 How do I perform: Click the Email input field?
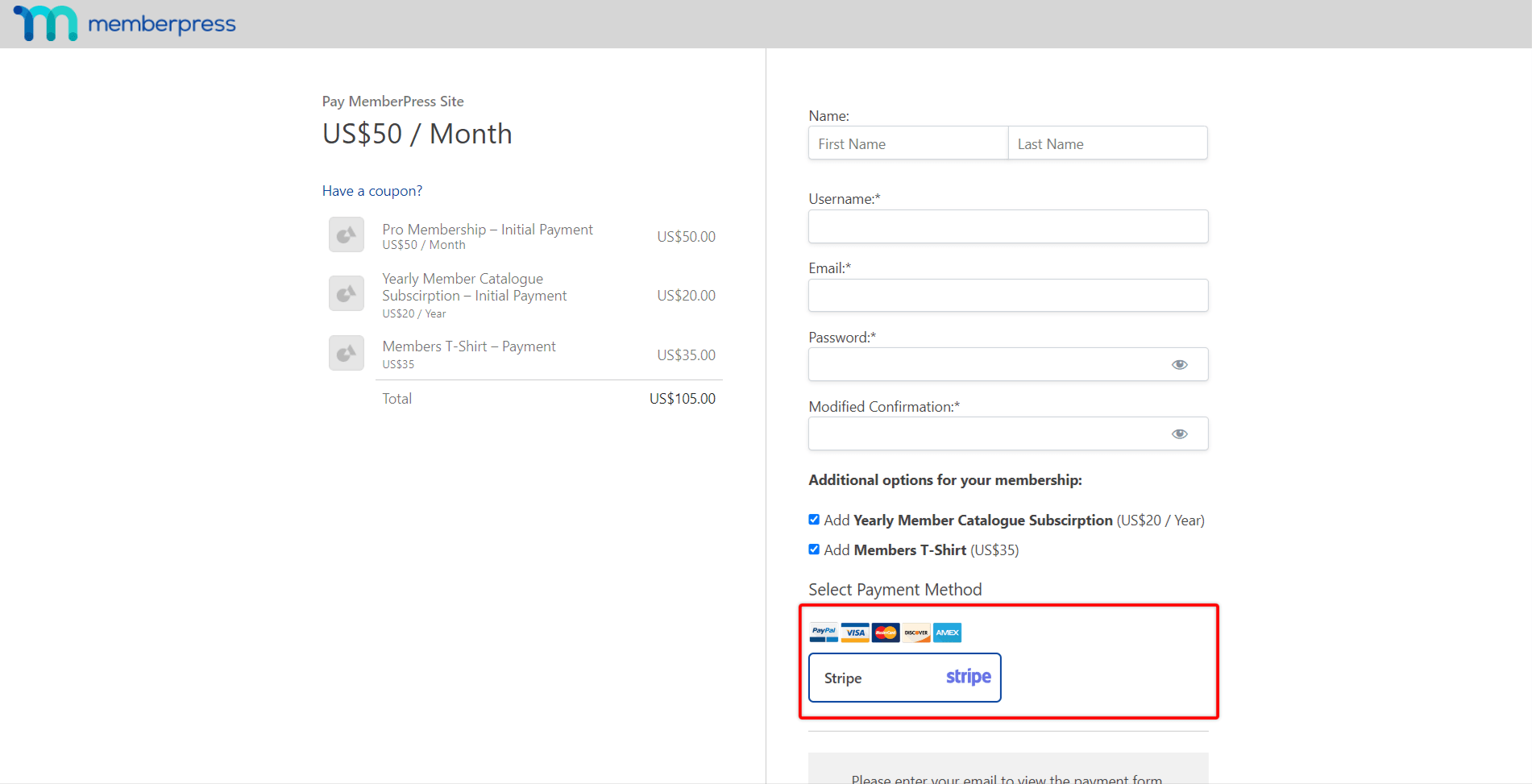1008,296
